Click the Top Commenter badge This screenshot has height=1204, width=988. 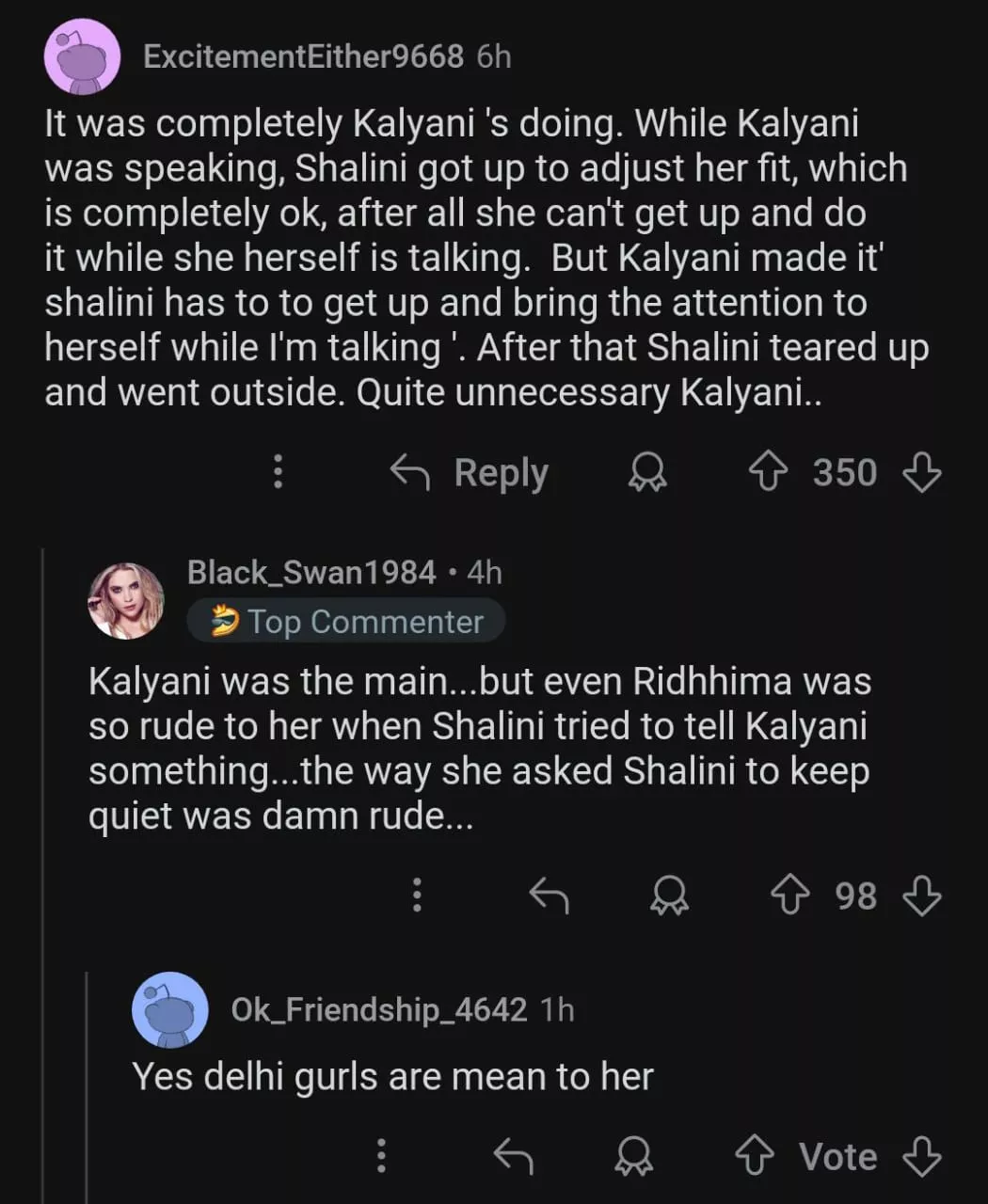(346, 622)
